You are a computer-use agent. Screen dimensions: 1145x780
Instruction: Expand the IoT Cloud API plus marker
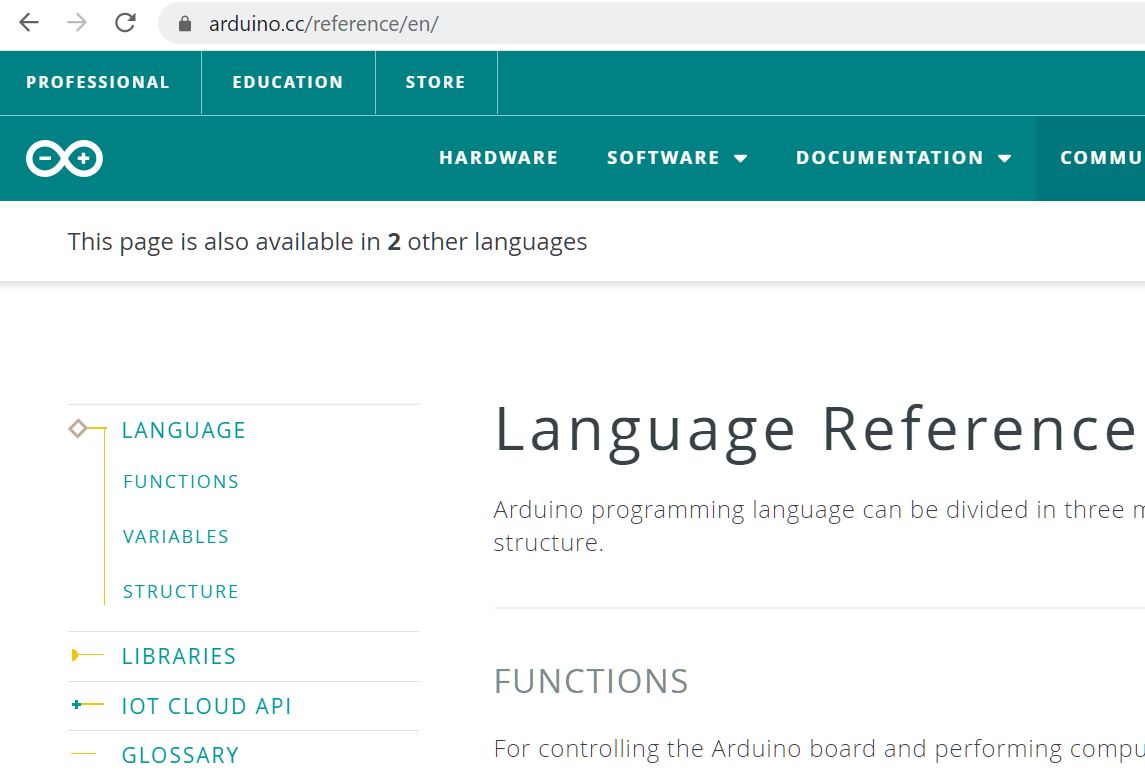(77, 705)
